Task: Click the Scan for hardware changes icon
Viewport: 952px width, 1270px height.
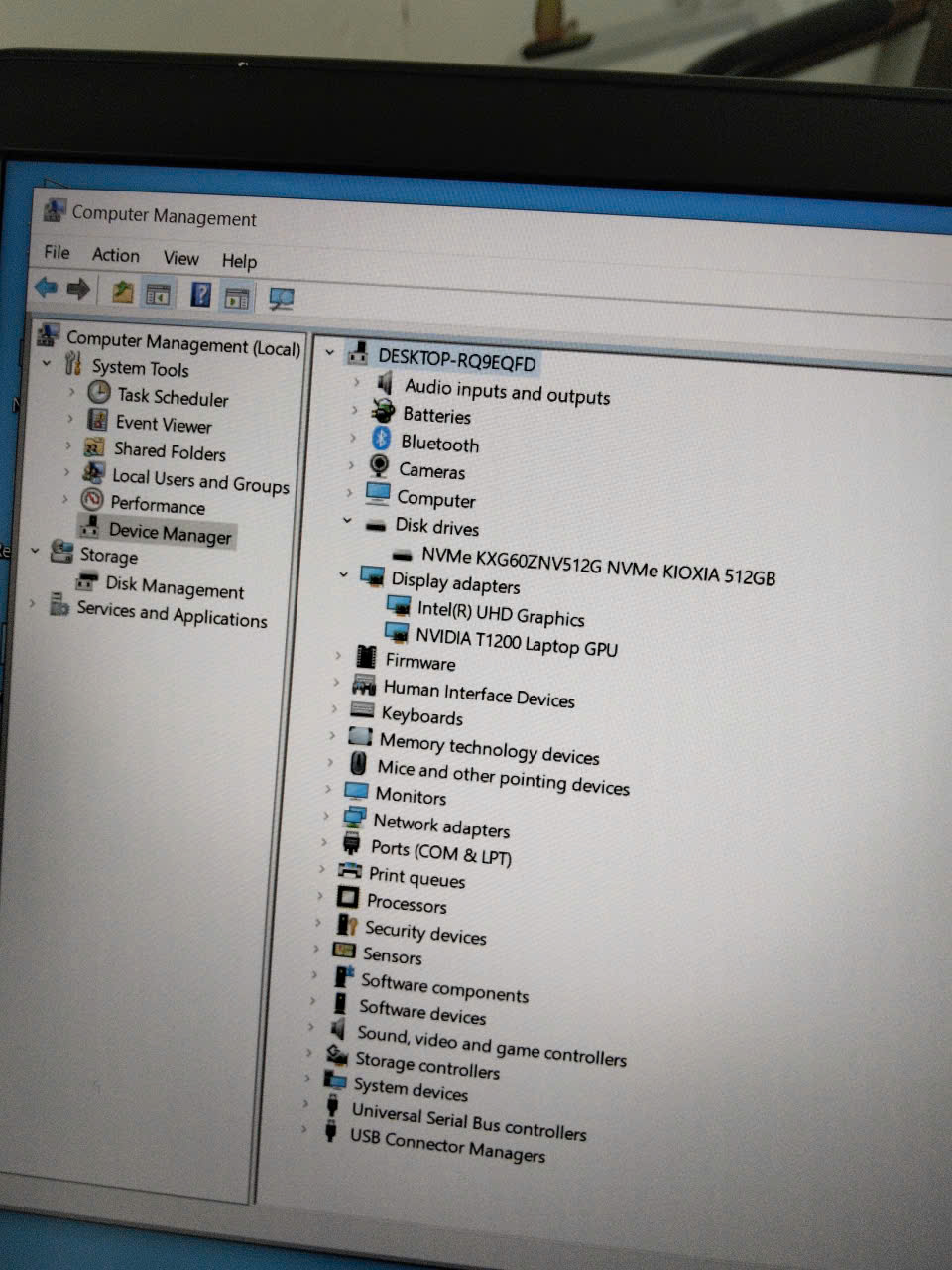Action: (x=282, y=299)
